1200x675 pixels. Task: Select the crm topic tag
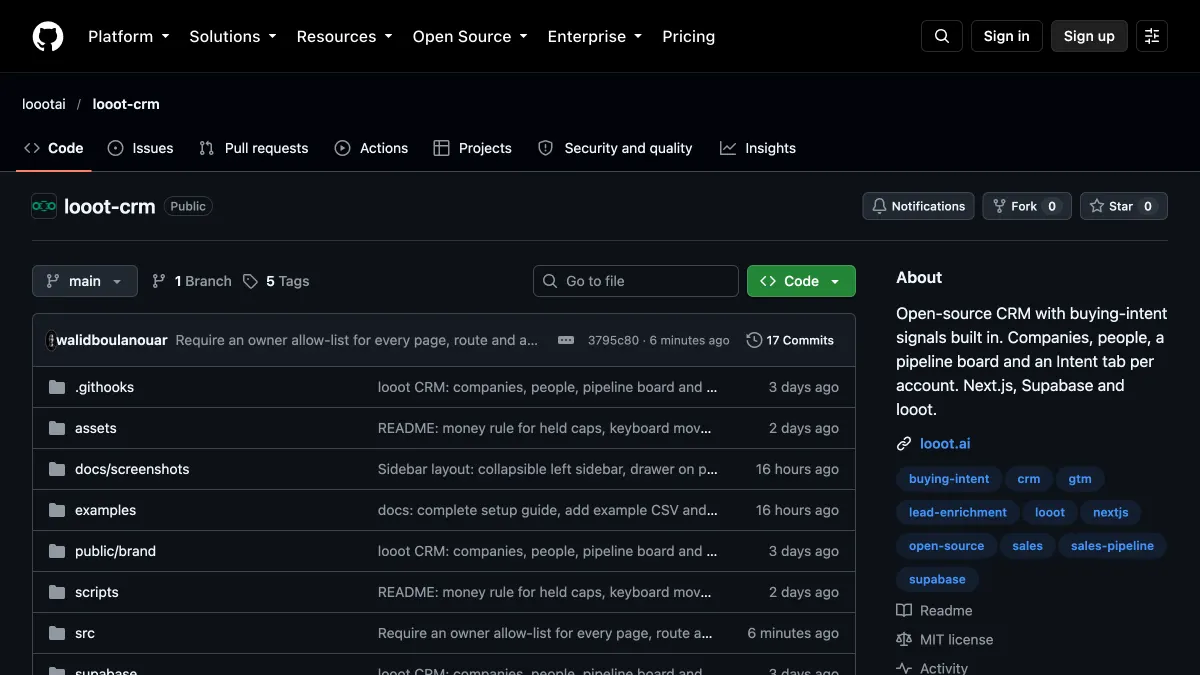coord(1028,479)
